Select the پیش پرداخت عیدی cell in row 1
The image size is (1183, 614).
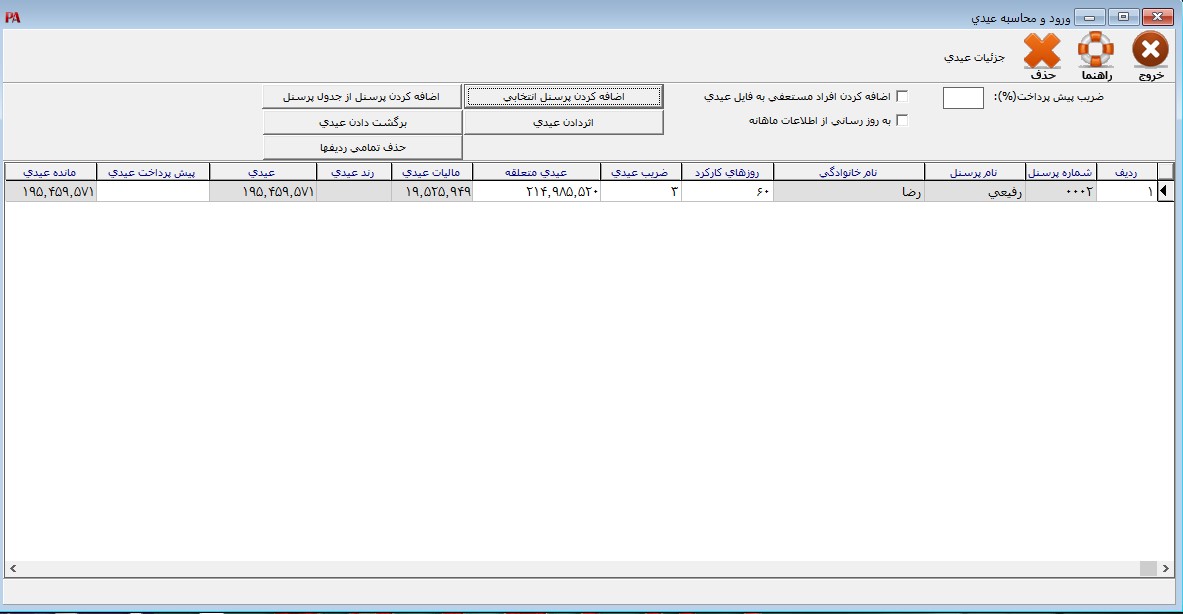tap(153, 192)
